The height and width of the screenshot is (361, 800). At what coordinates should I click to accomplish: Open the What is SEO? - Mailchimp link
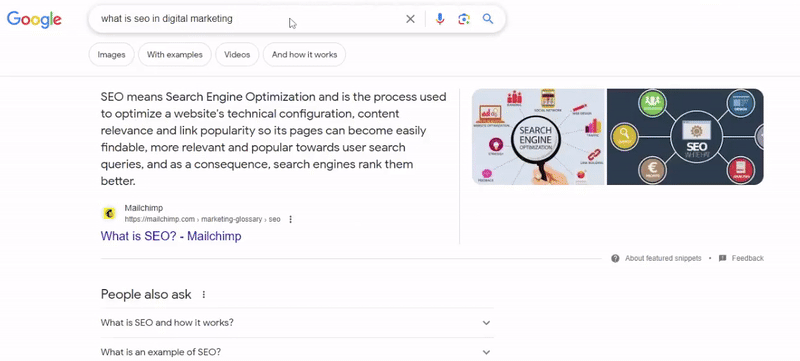tap(171, 236)
